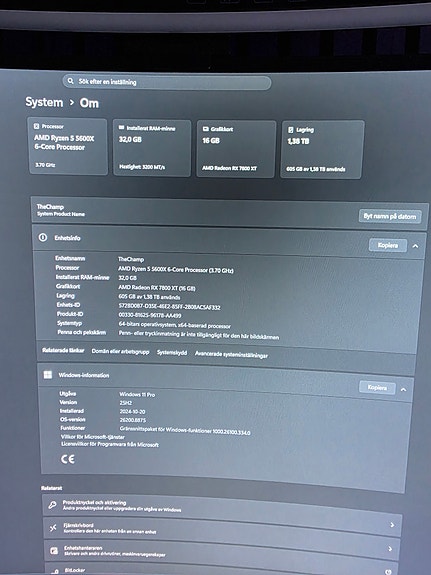Click the Version value 25H2
The image size is (431, 575).
pos(126,403)
